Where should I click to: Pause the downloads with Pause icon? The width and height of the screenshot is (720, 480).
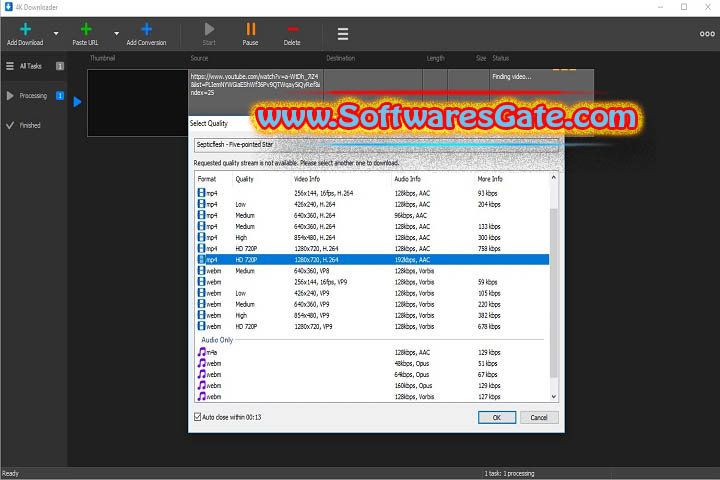(x=251, y=29)
